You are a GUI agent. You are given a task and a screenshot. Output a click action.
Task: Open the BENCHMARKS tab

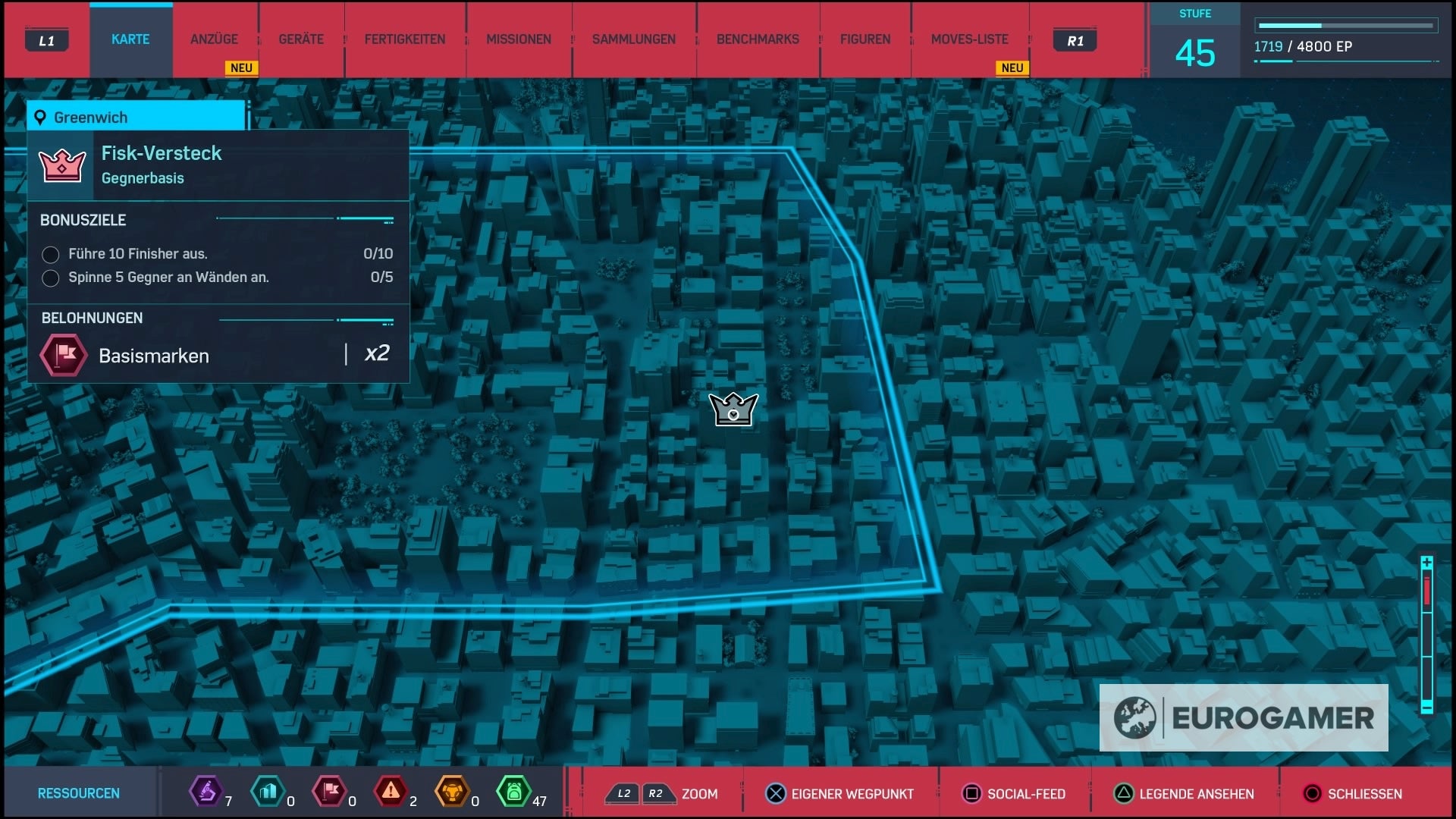pos(758,39)
